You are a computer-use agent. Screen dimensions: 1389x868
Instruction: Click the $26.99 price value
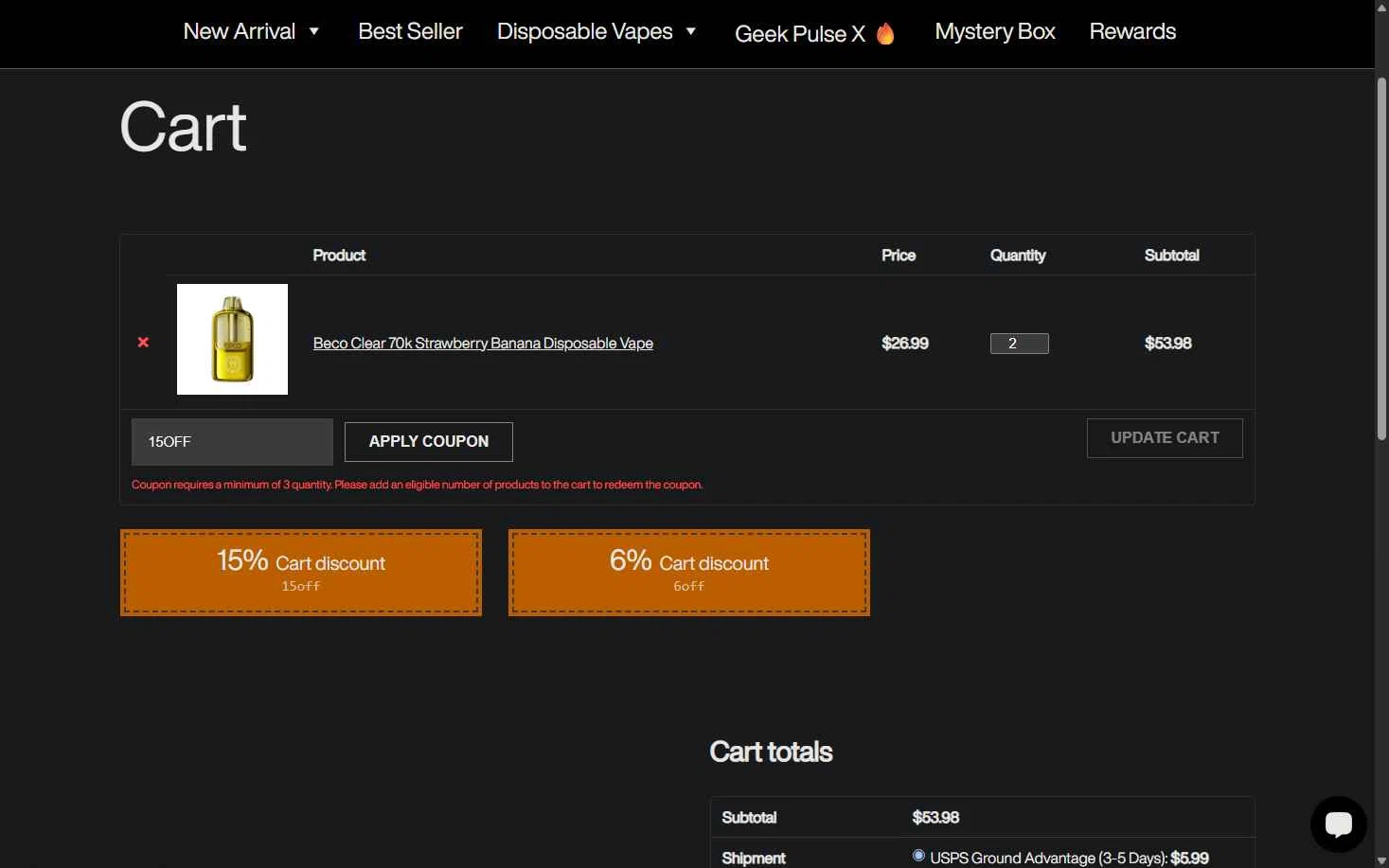click(905, 344)
